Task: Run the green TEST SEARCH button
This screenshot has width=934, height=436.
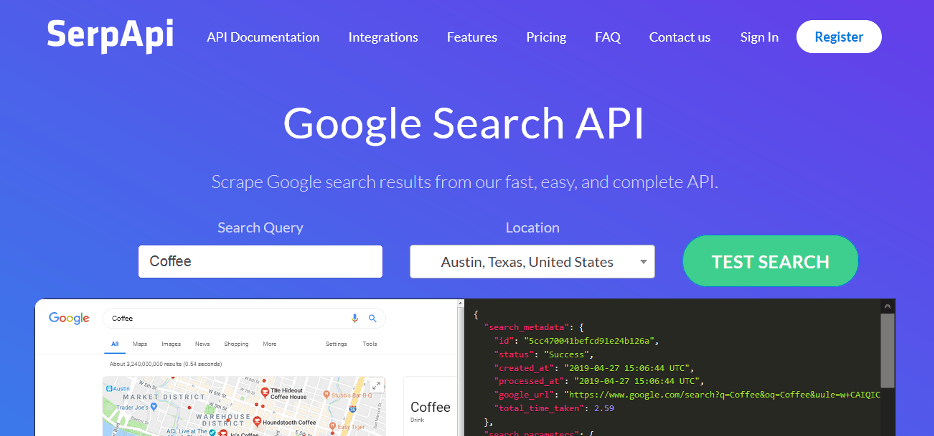Action: [x=770, y=261]
